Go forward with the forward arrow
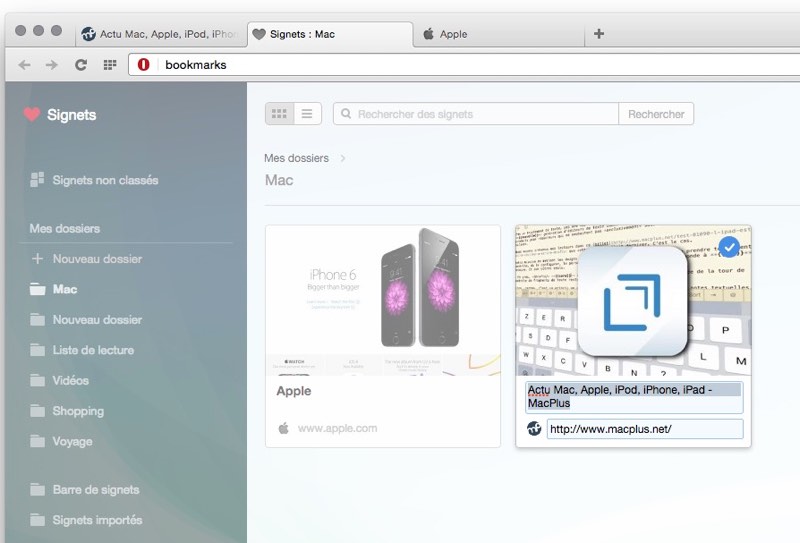Viewport: 800px width, 543px height. [52, 65]
